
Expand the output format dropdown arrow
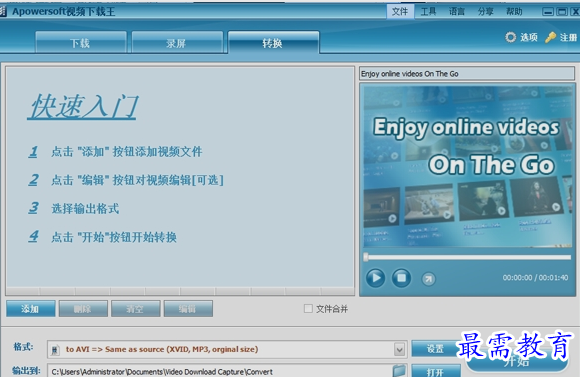tap(399, 349)
